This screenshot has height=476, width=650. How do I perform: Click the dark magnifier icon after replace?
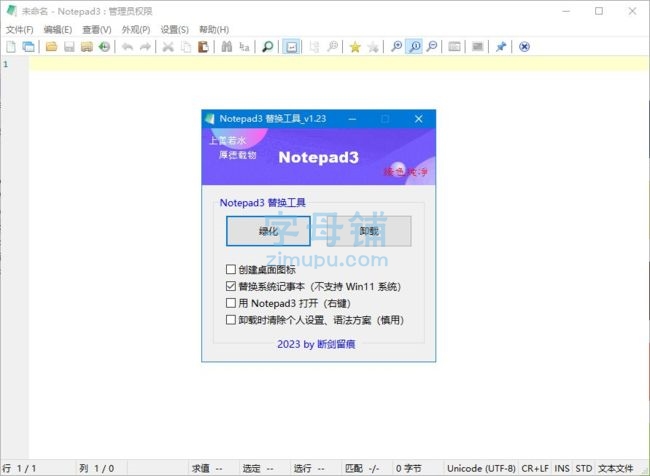[x=267, y=47]
